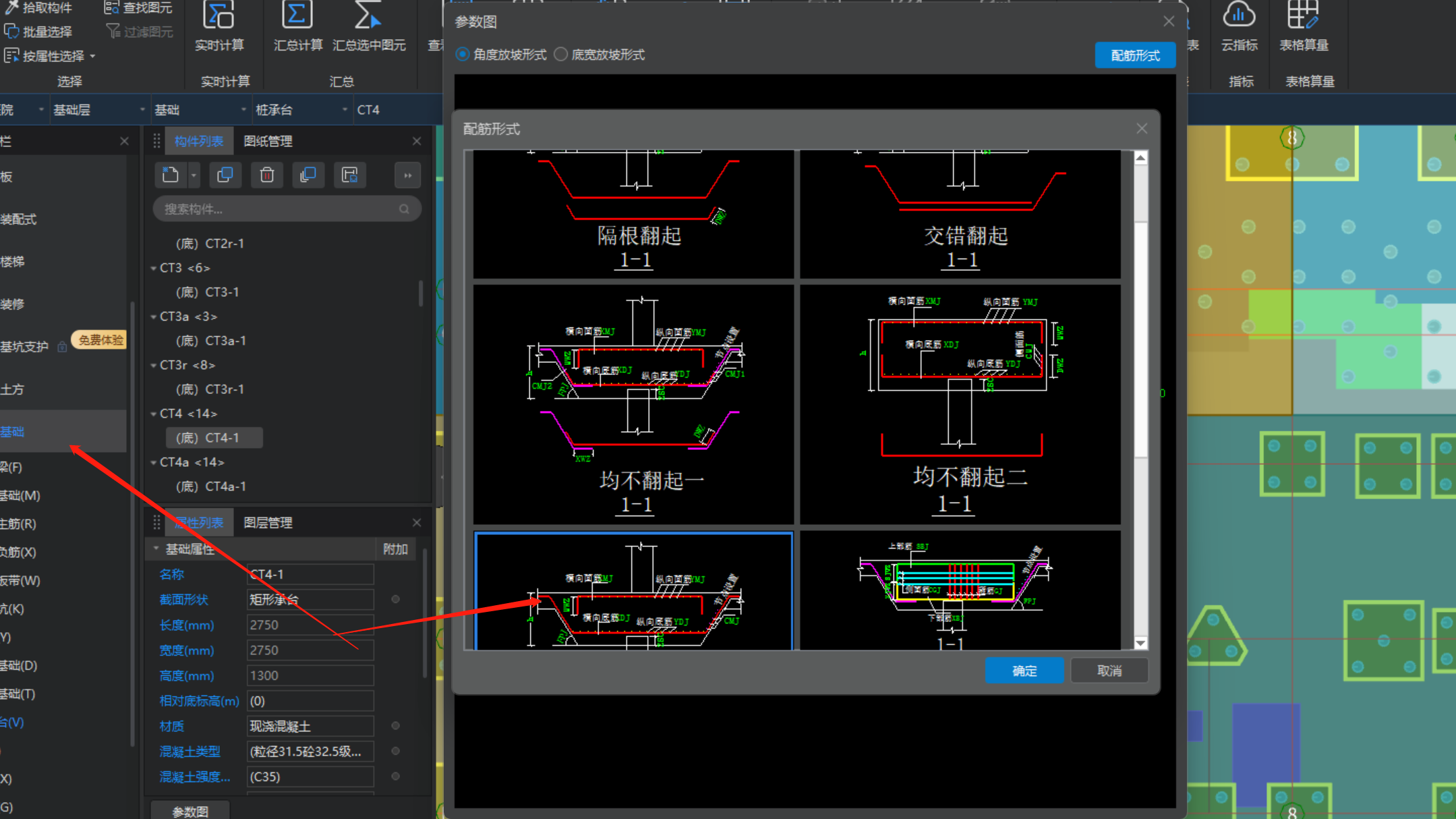This screenshot has height=819, width=1456.
Task: Select the 交错翻起 thumbnail
Action: tap(960, 214)
